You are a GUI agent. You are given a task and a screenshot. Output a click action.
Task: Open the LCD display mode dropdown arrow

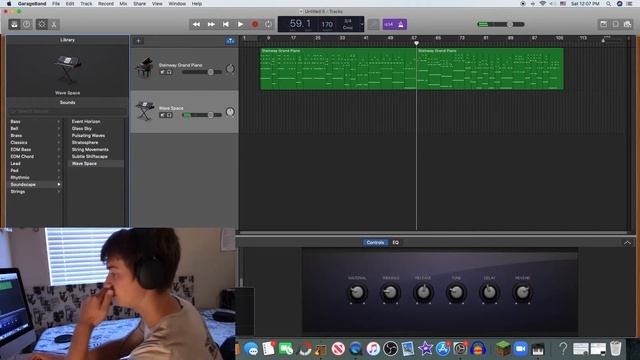362,24
